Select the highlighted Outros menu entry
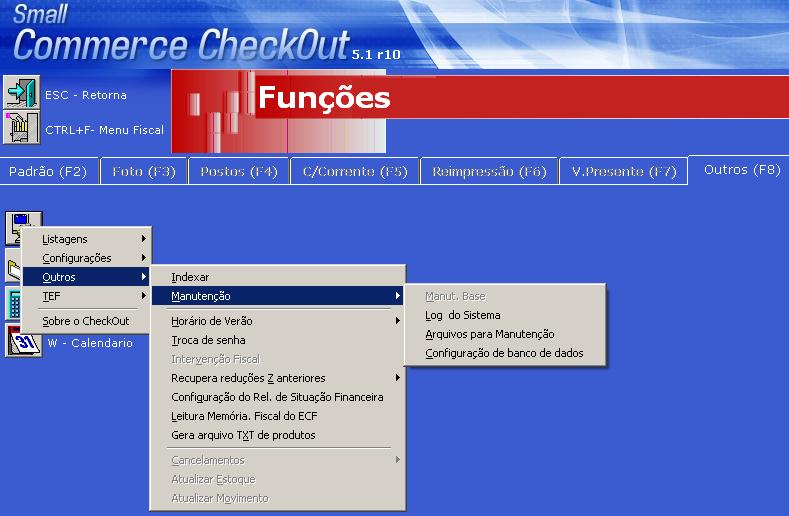Screen dimensions: 789x516 pyautogui.click(x=86, y=277)
